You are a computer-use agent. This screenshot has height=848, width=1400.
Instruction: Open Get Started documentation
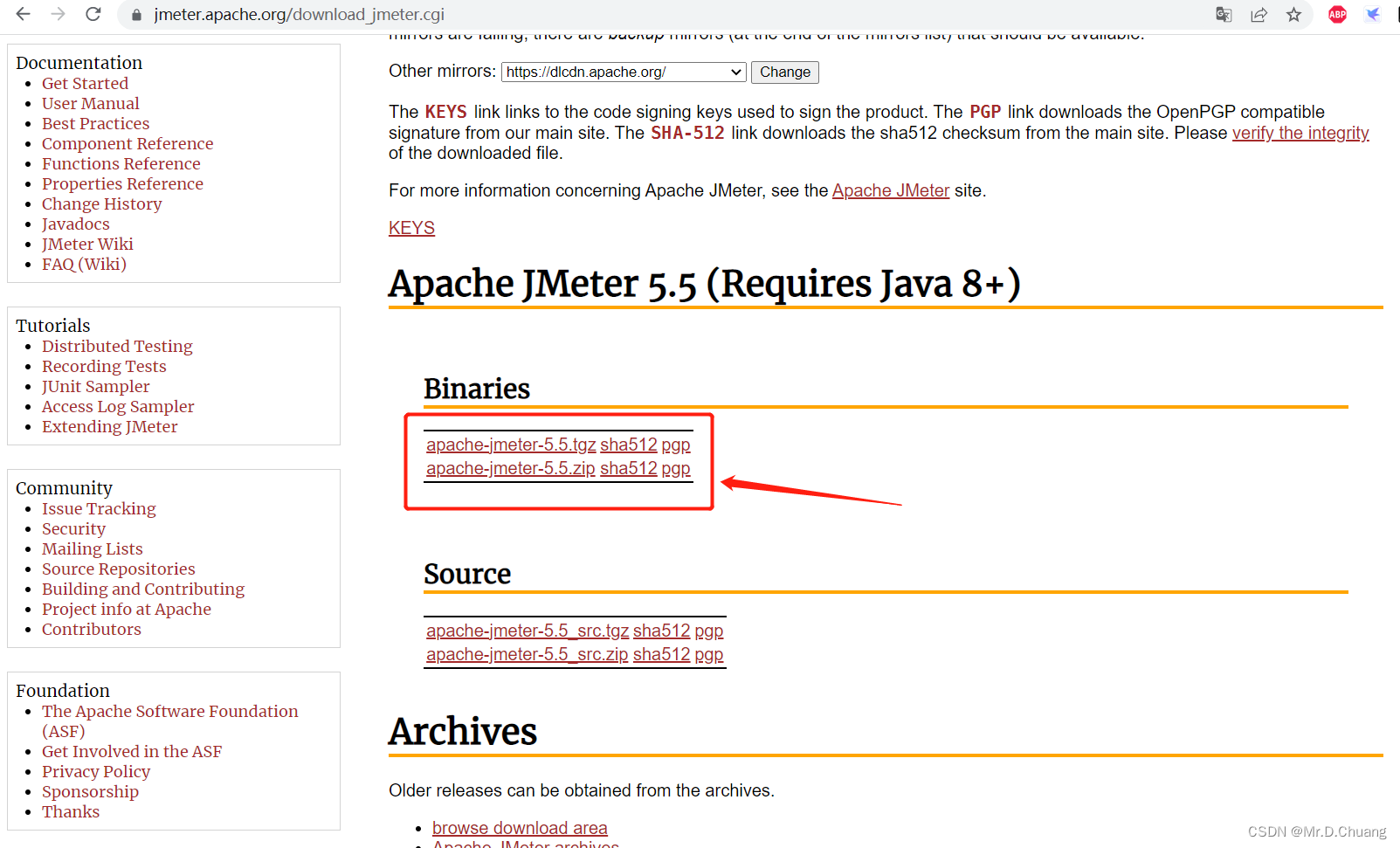pos(85,83)
